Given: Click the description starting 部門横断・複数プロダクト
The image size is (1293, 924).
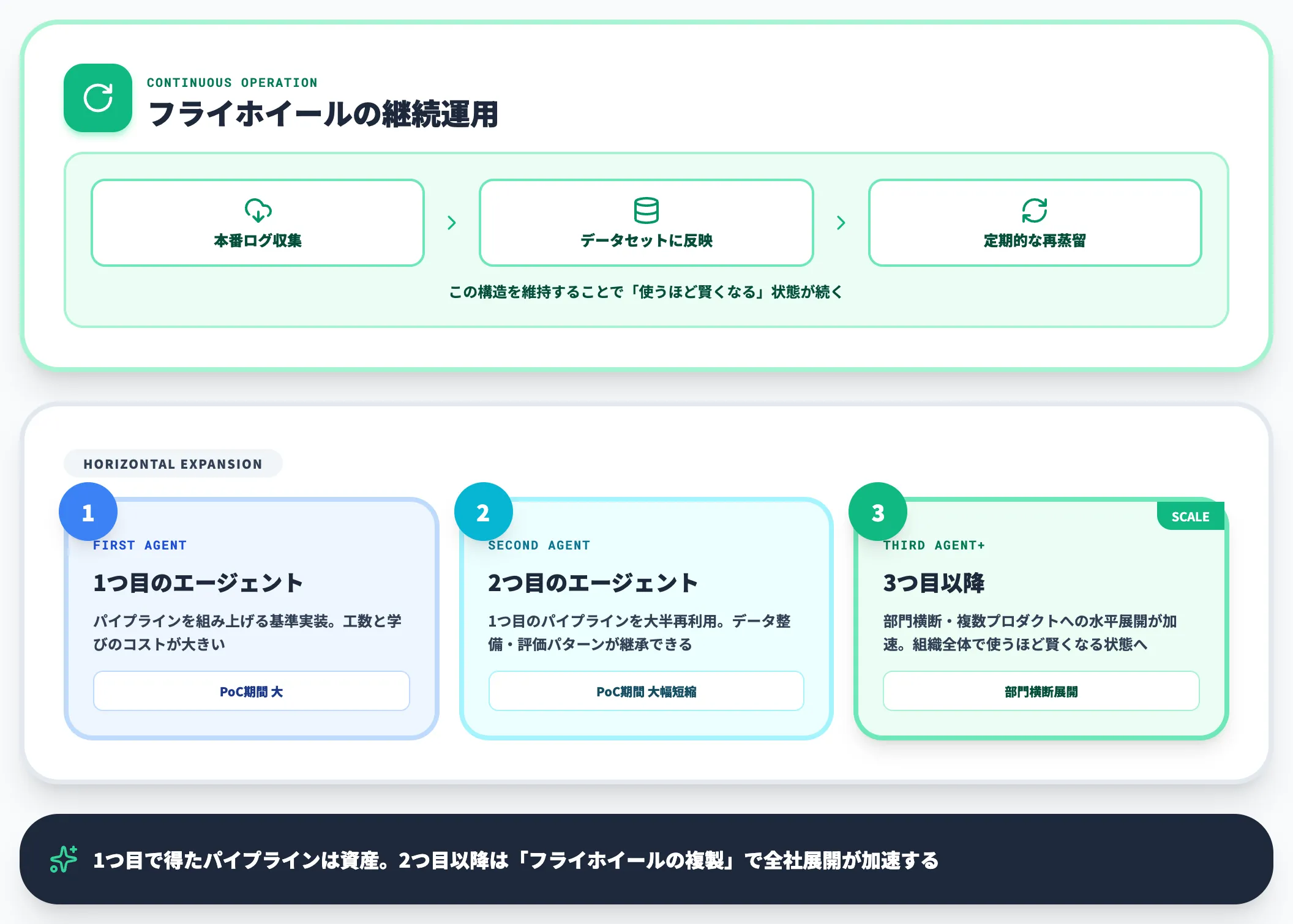Looking at the screenshot, I should pyautogui.click(x=1030, y=633).
